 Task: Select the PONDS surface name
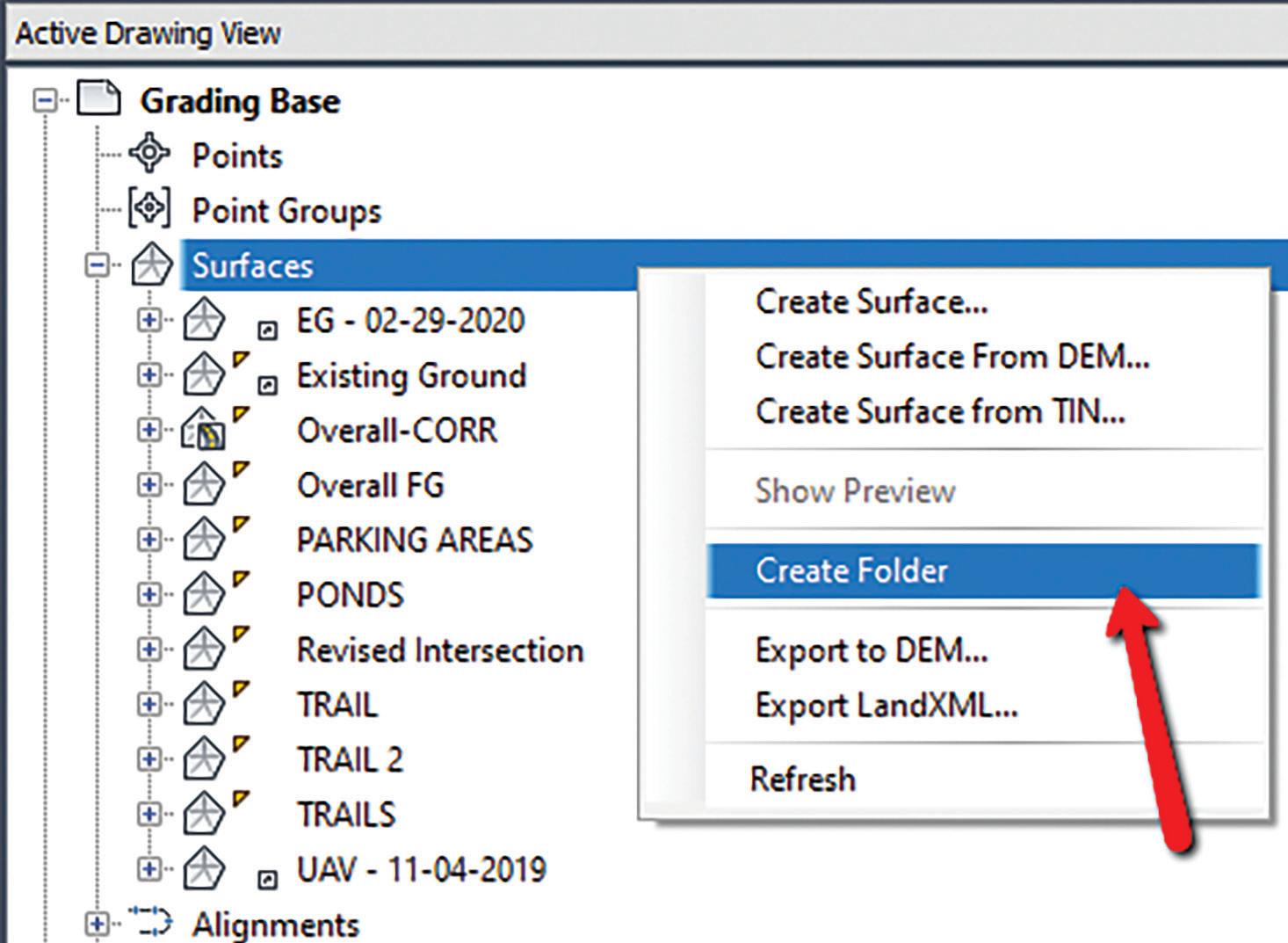[x=351, y=595]
